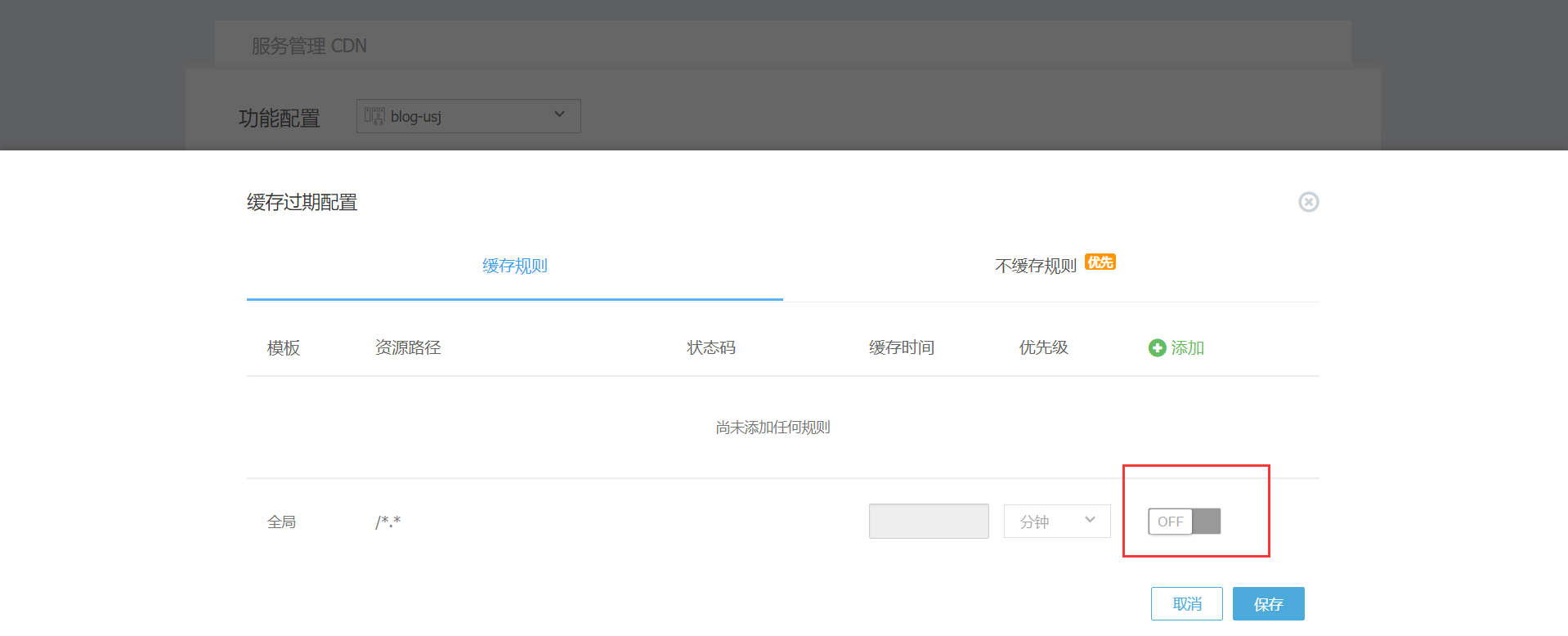Image resolution: width=1568 pixels, height=636 pixels.
Task: Click the 添加 link text
Action: click(1187, 348)
